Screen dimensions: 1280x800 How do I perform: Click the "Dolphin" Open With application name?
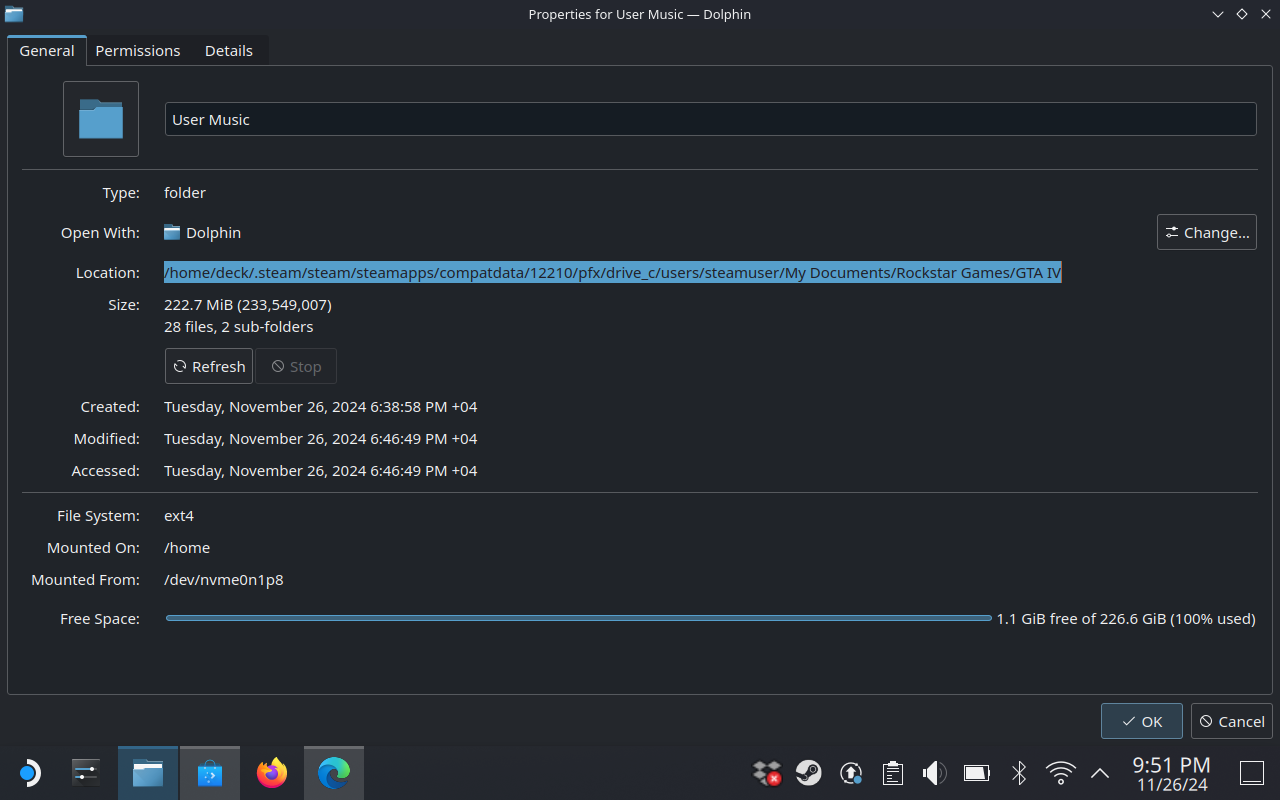[x=214, y=232]
